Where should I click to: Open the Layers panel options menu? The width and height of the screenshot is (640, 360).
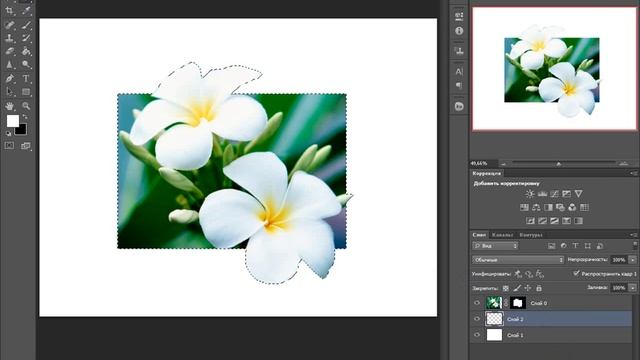tap(633, 235)
